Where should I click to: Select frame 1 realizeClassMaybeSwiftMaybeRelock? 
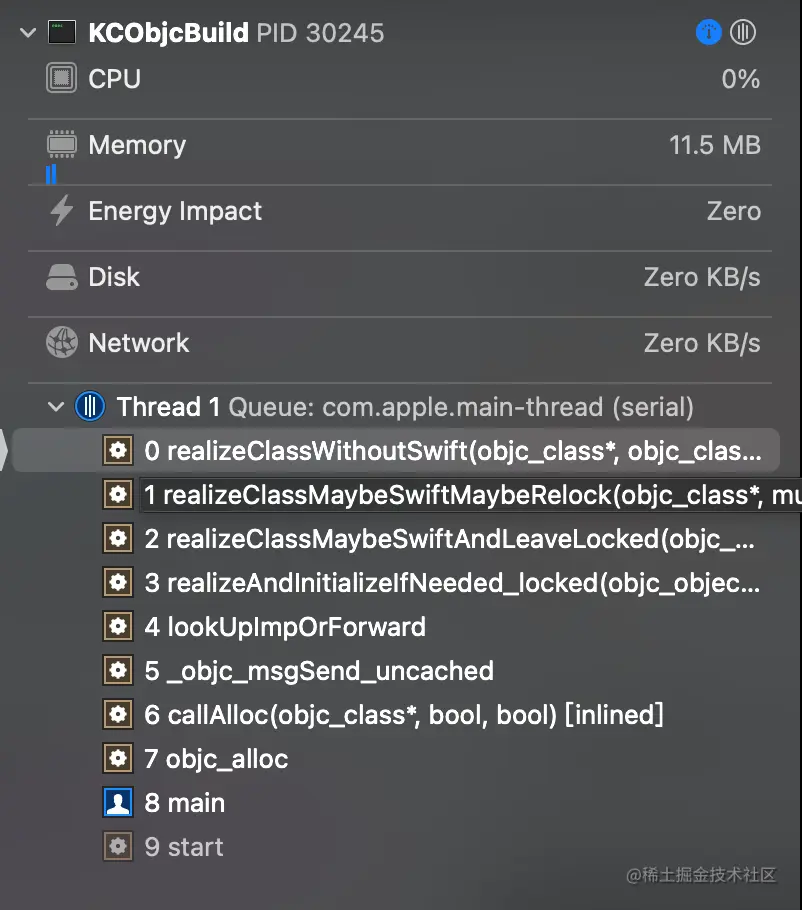[x=452, y=495]
